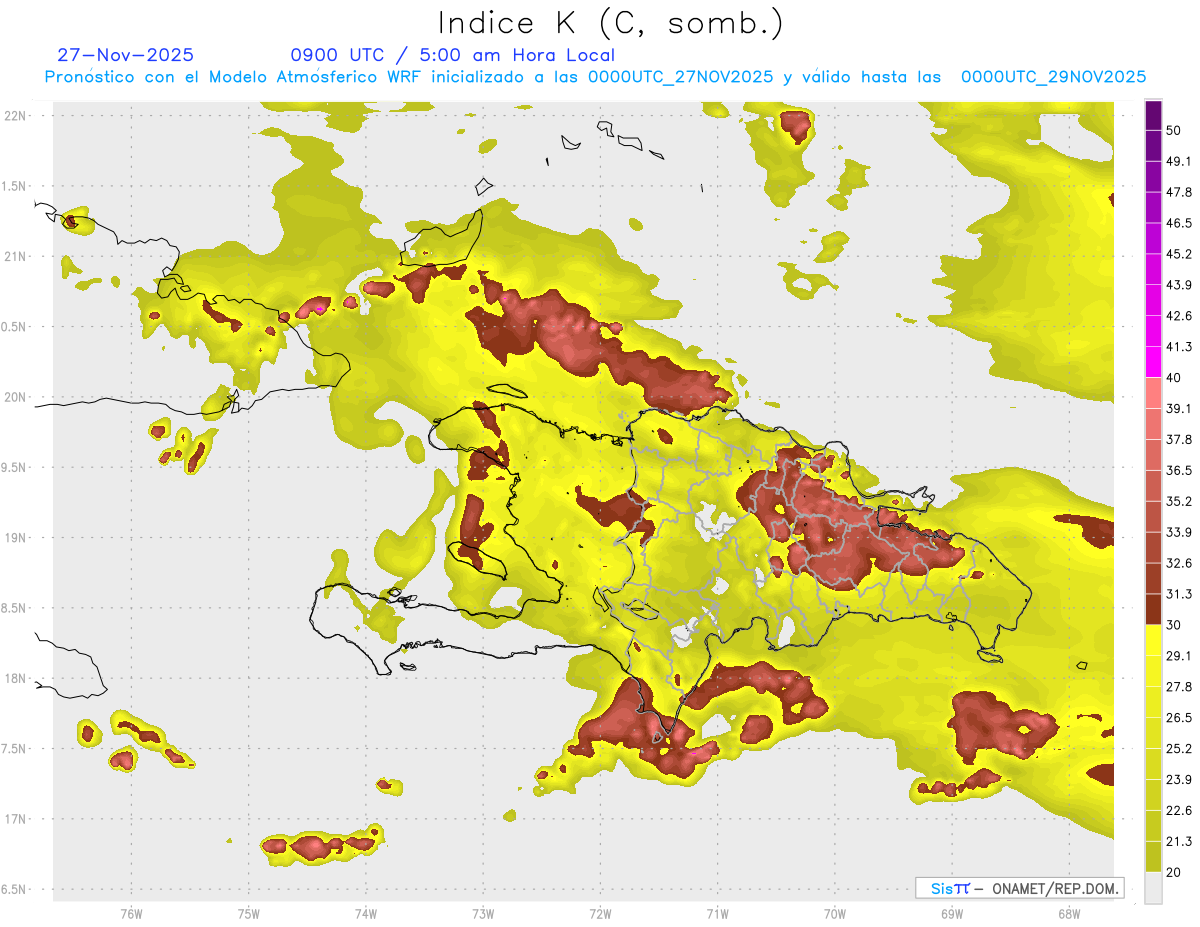Click the latitude axis label "17N"
Image resolution: width=1200 pixels, height=927 pixels.
click(15, 820)
